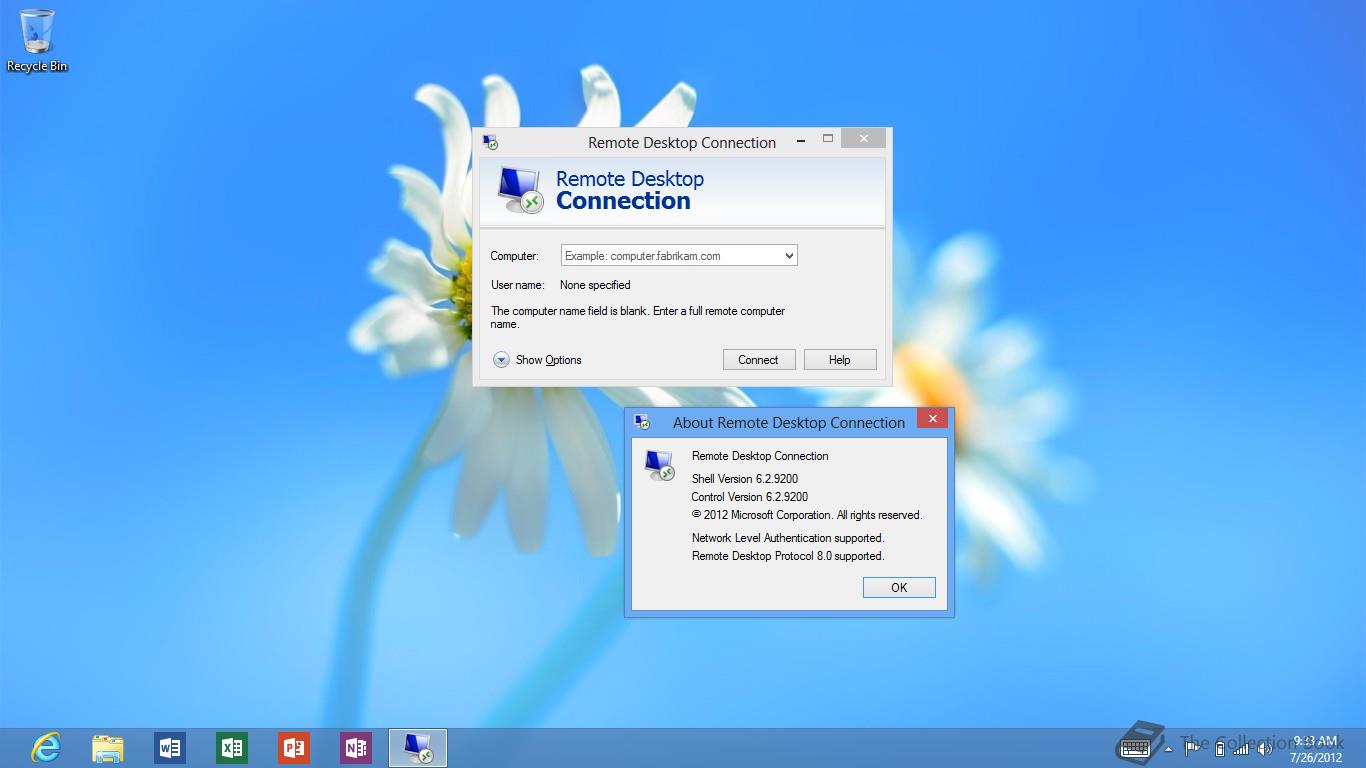Check the battery status tray icon
1366x768 pixels.
1219,747
